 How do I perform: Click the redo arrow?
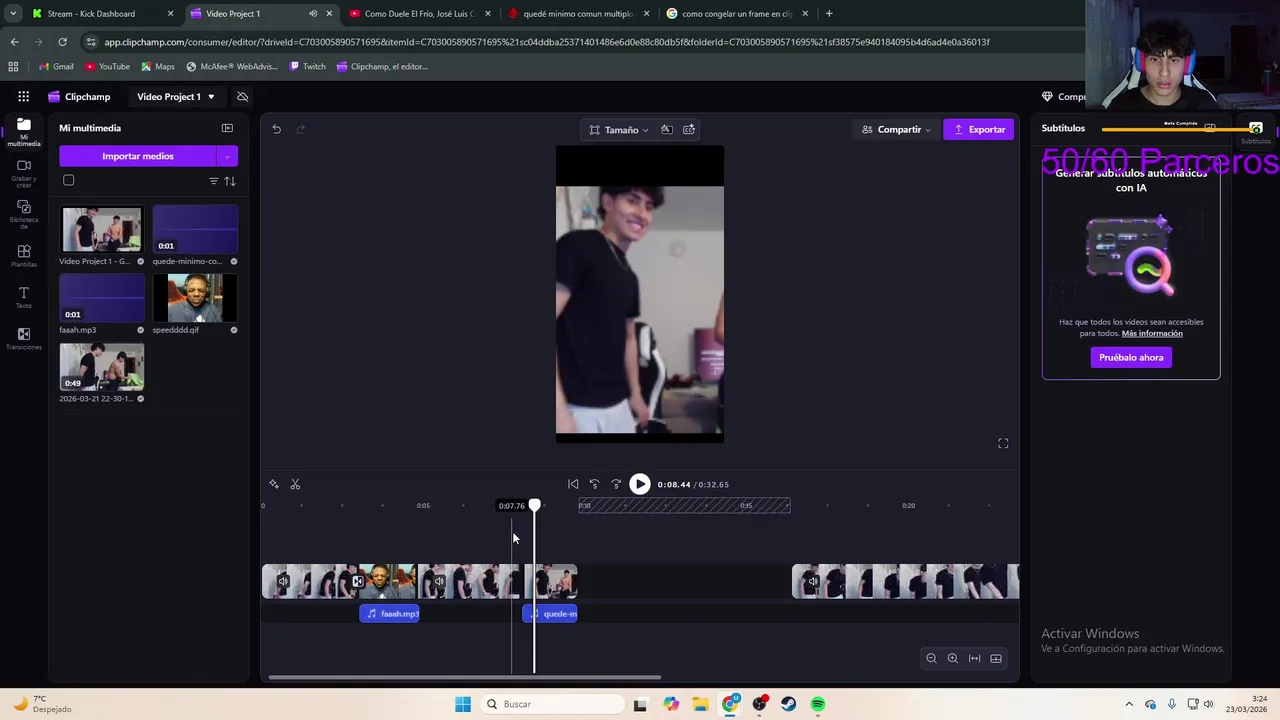click(x=300, y=129)
